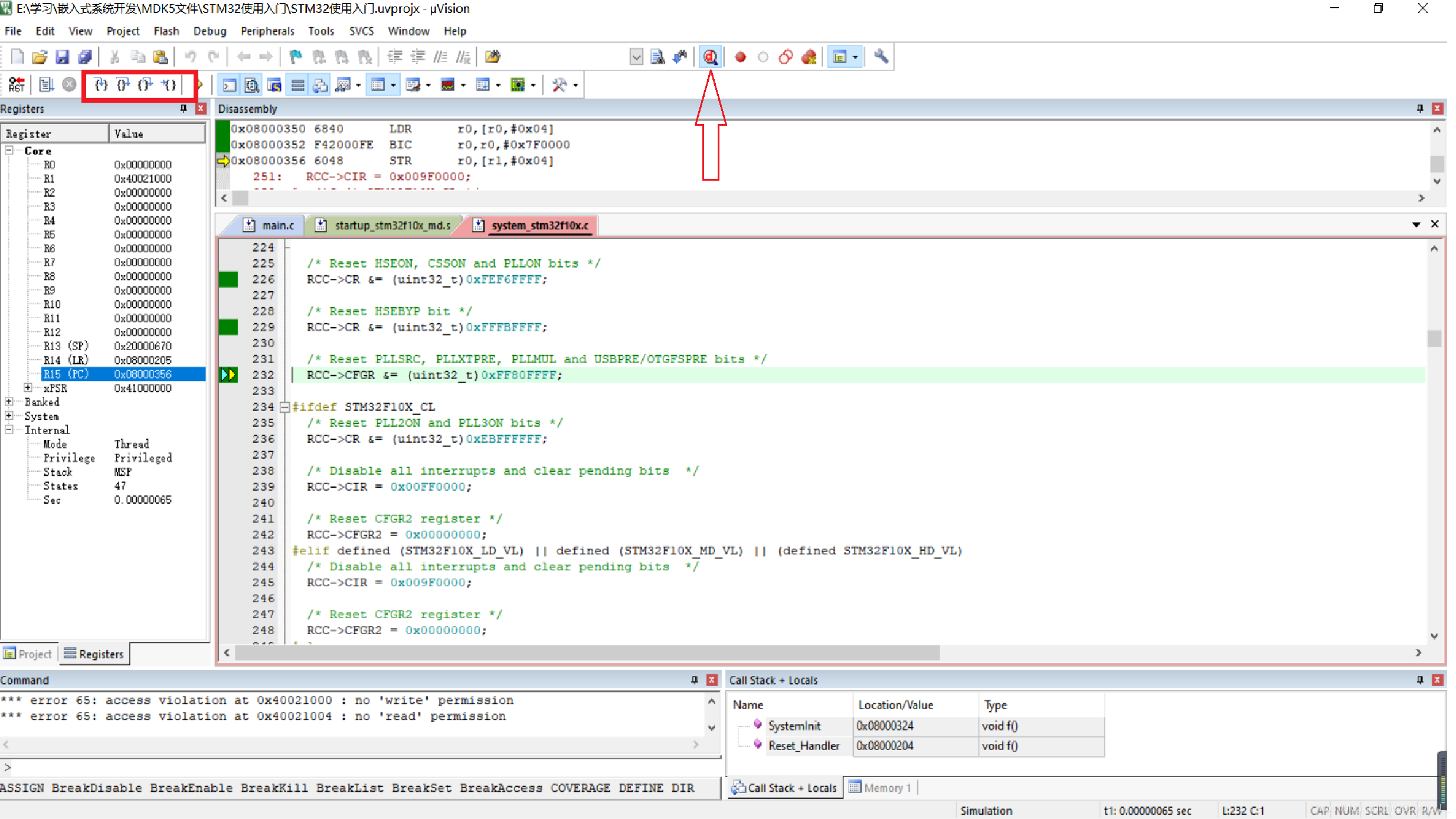Click the Reset CPU (RST) button
Image resolution: width=1456 pixels, height=819 pixels.
[17, 84]
